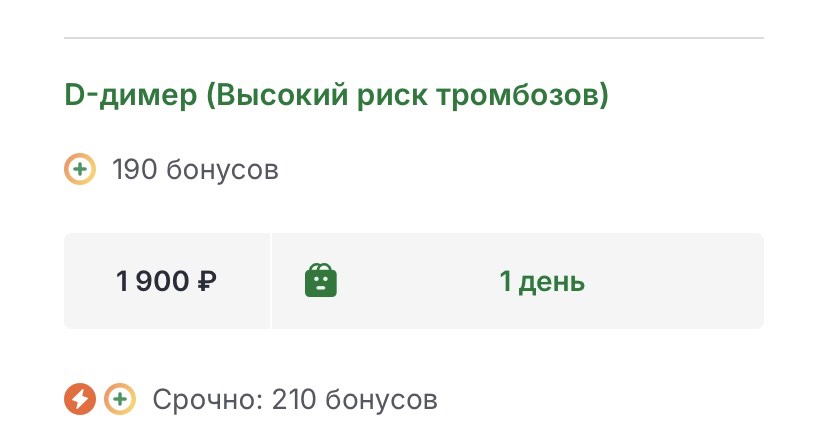This screenshot has height=440, width=828.
Task: Click the 190 бонусов label
Action: click(195, 169)
